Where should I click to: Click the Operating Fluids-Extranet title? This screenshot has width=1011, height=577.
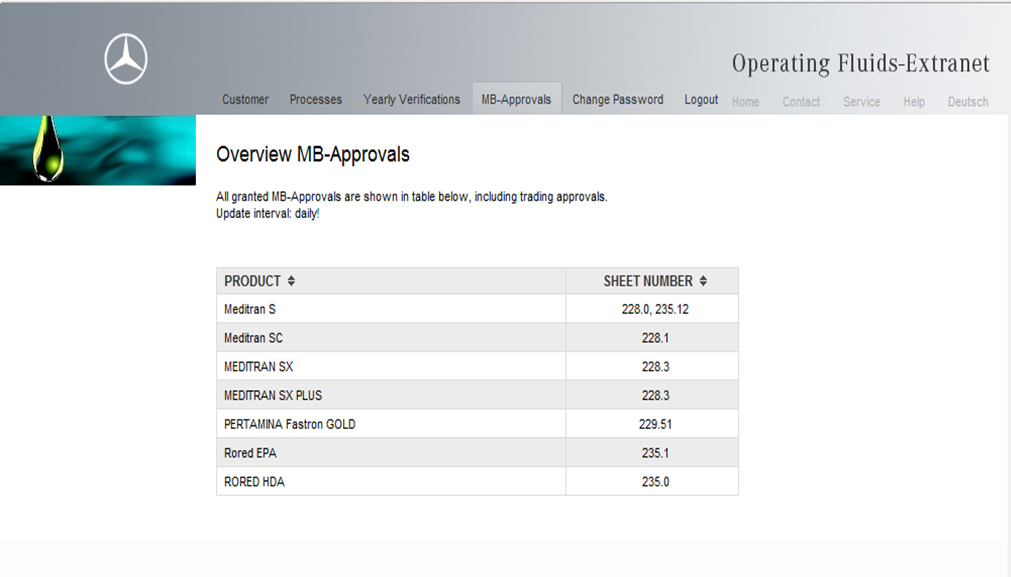860,63
